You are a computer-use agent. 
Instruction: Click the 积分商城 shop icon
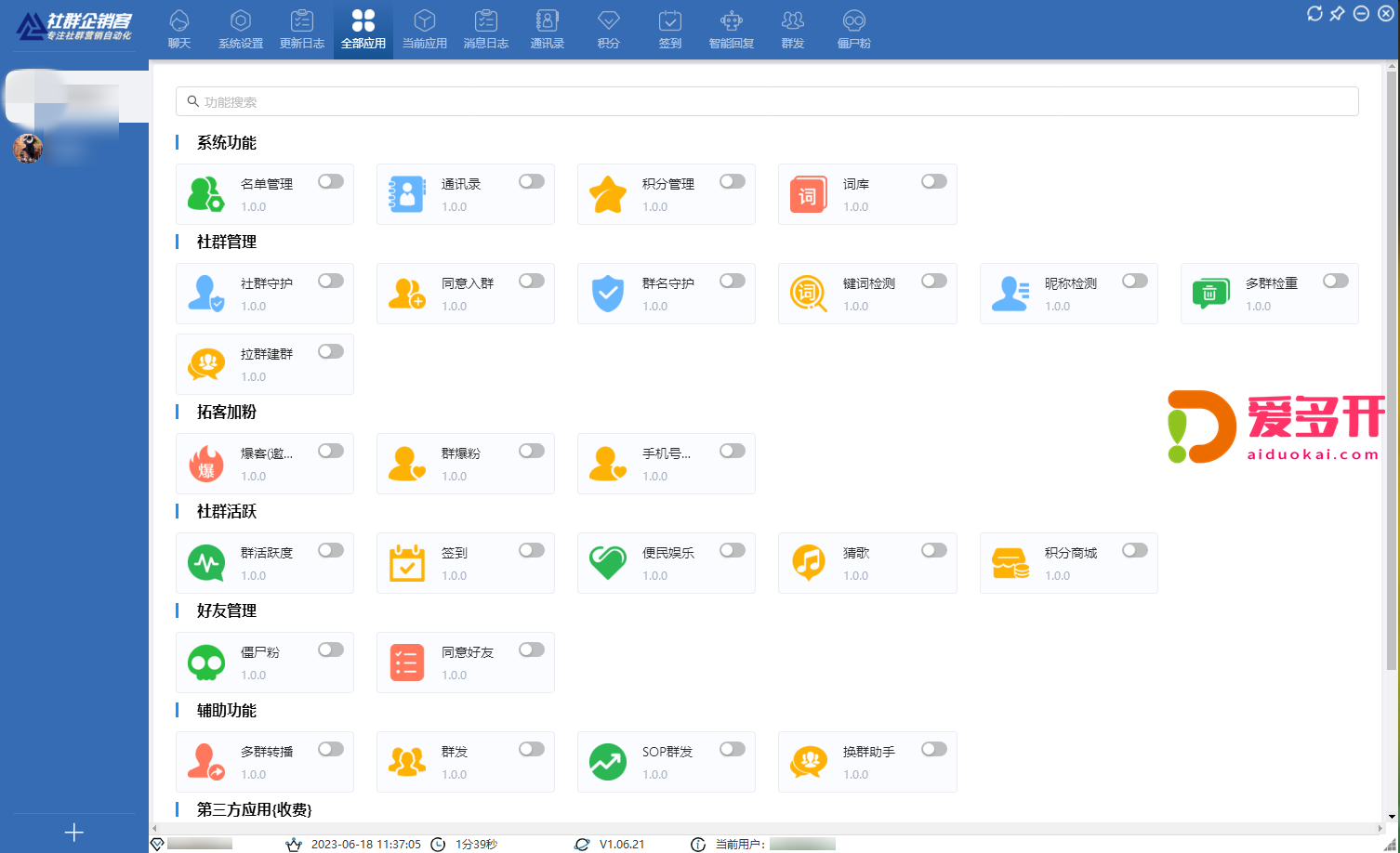(x=1010, y=563)
